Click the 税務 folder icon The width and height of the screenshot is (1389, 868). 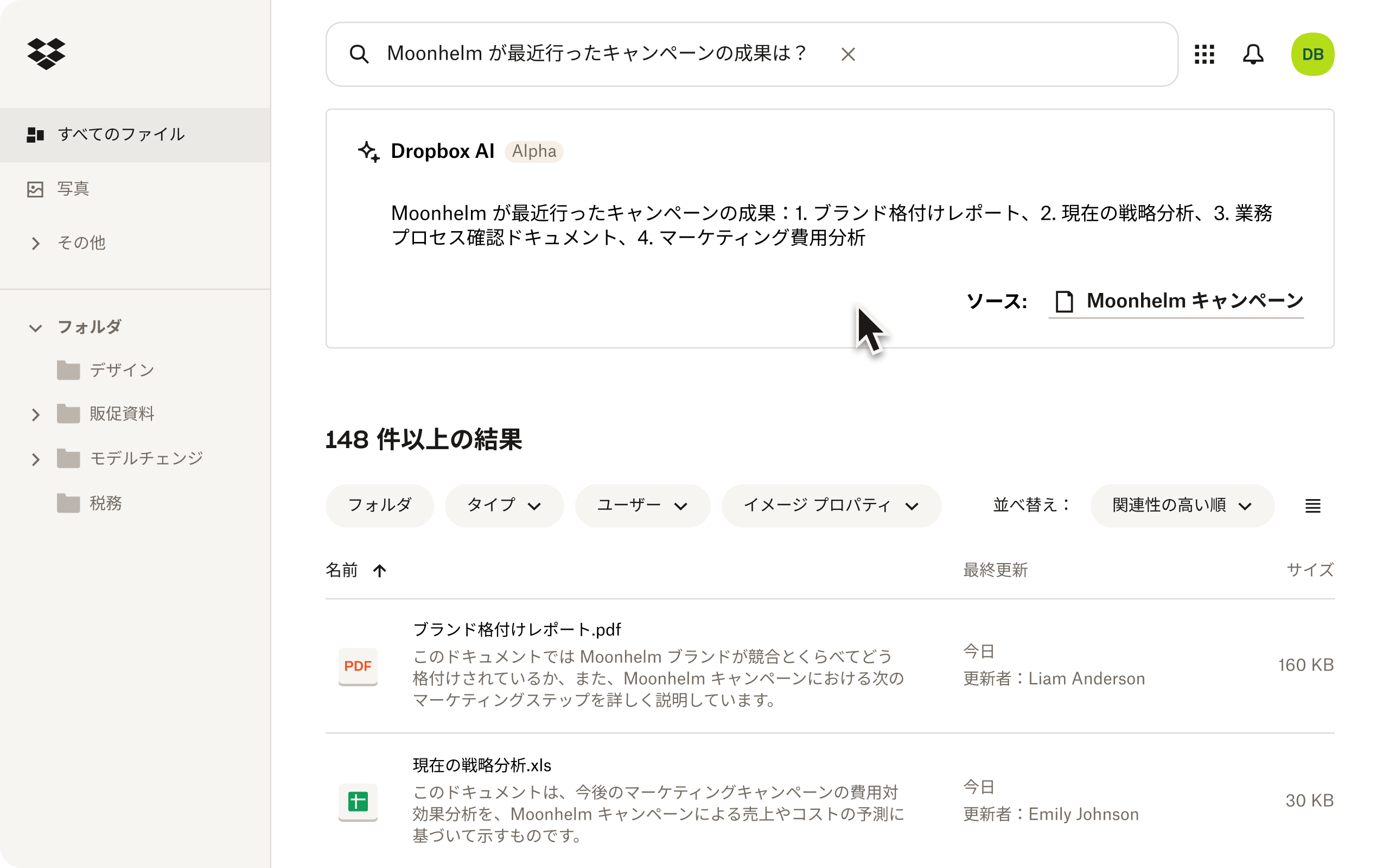[68, 503]
